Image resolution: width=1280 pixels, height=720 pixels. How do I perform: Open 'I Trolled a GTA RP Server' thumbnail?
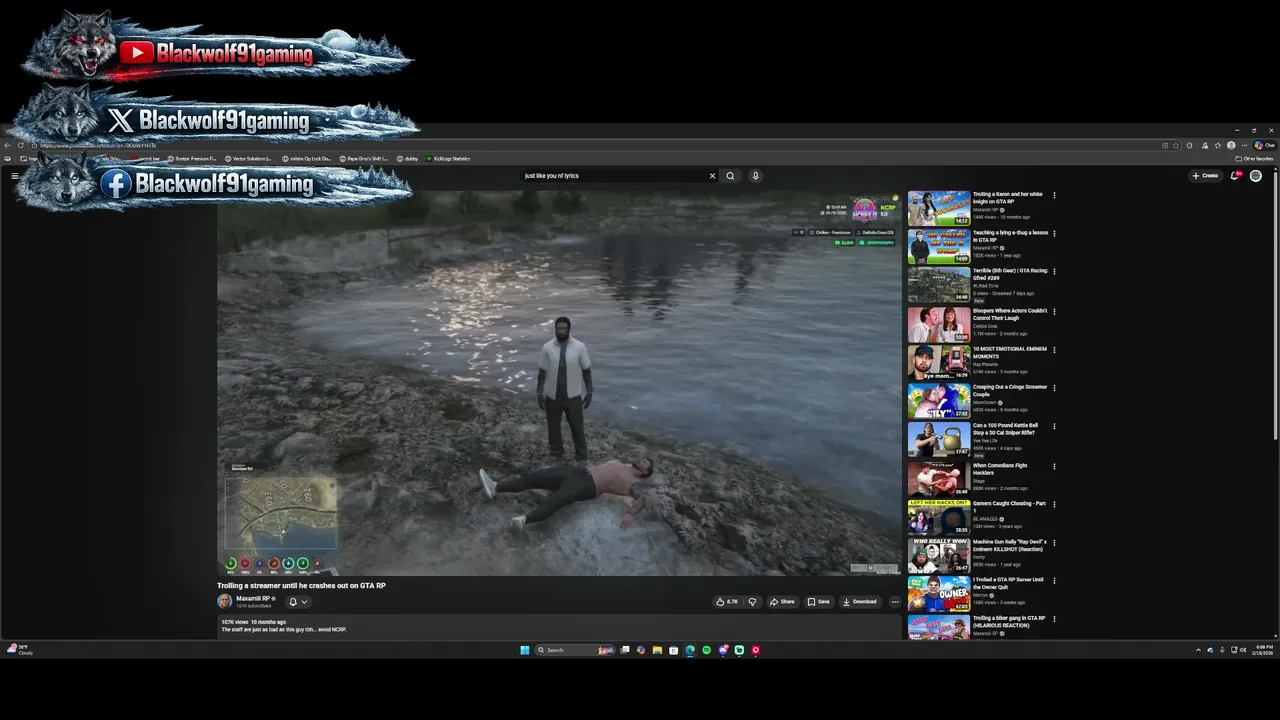pos(938,594)
